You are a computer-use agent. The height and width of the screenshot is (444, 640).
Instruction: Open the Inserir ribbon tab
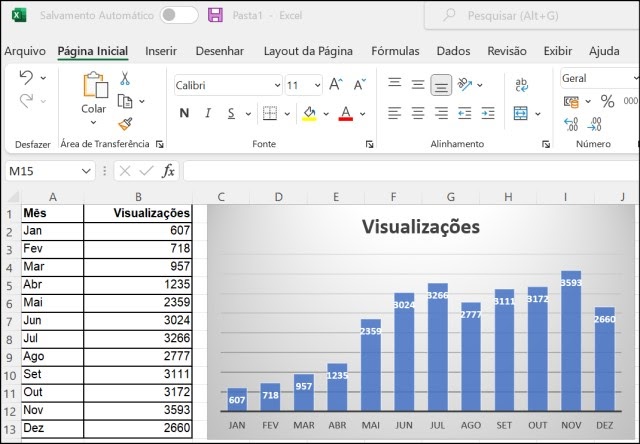click(x=161, y=51)
